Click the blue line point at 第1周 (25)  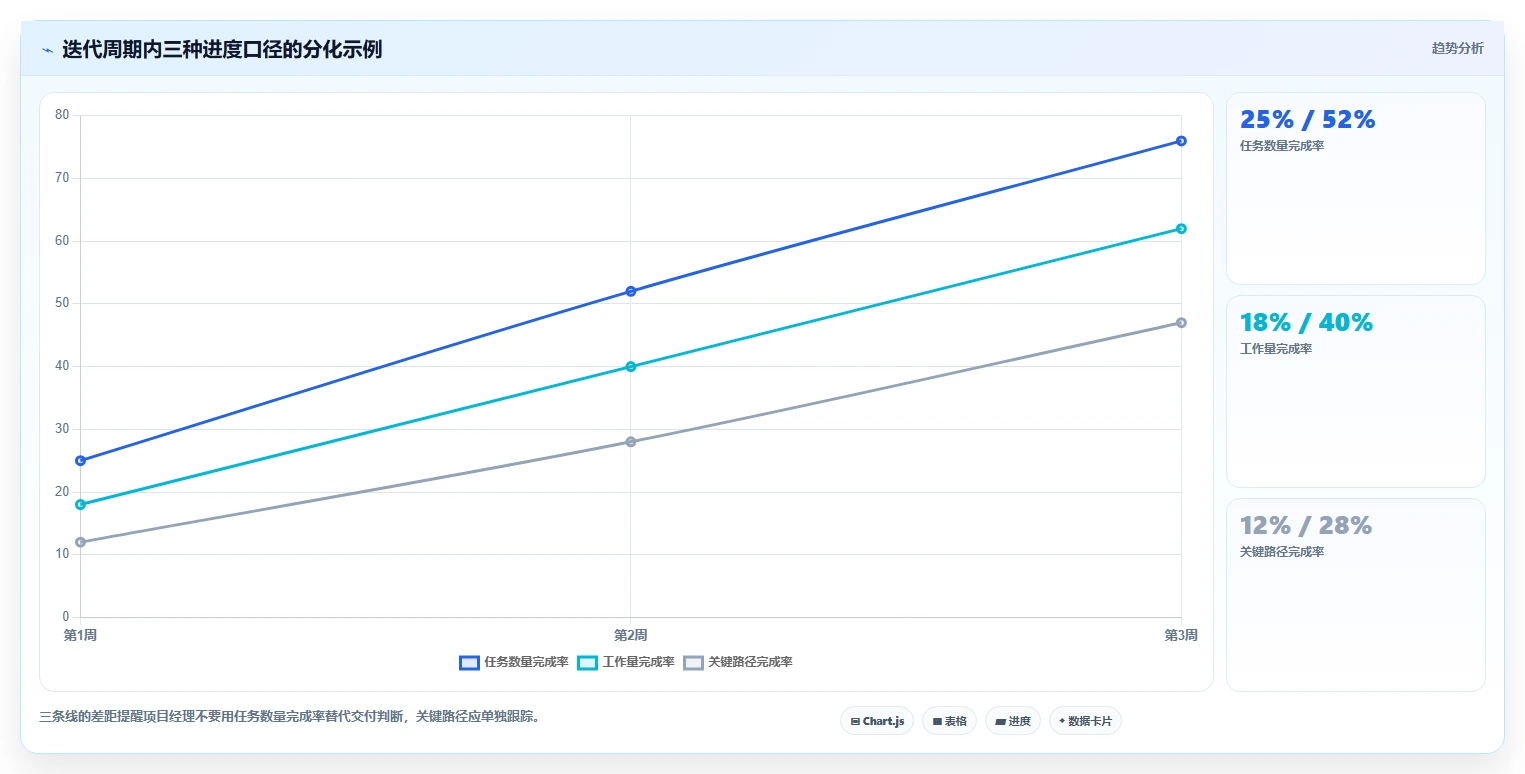(x=80, y=461)
